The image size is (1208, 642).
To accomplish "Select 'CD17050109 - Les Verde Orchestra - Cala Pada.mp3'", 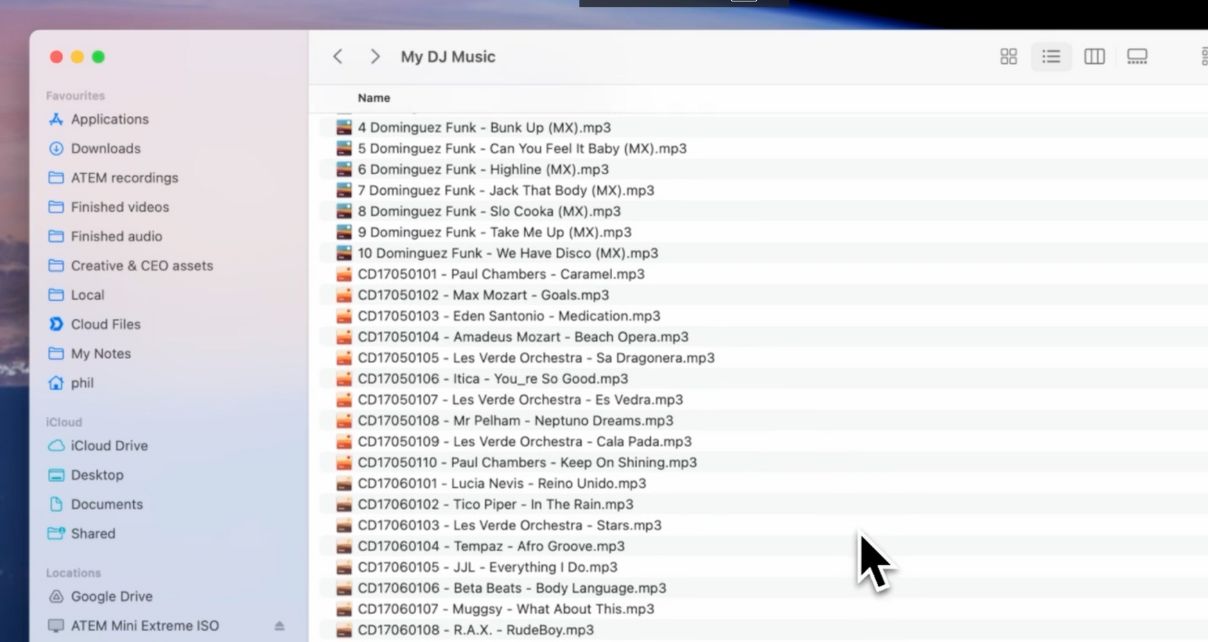I will [x=524, y=442].
